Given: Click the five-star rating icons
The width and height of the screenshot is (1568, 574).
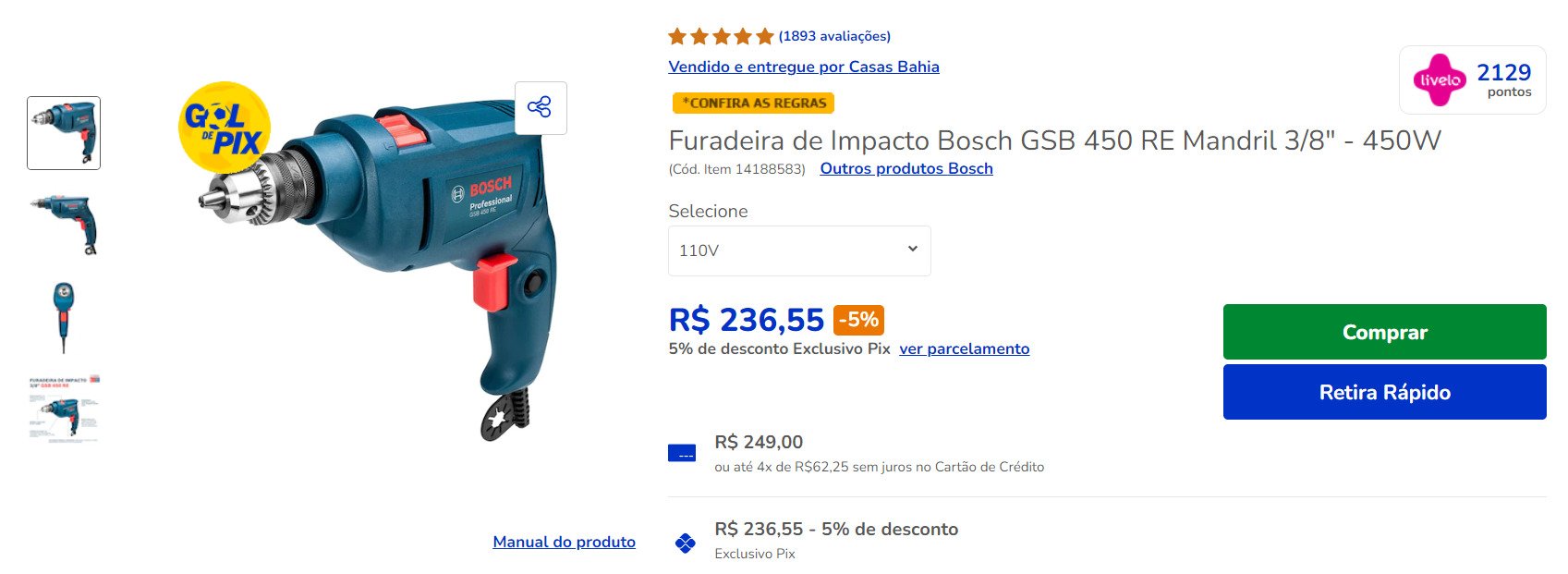Looking at the screenshot, I should click(x=721, y=36).
